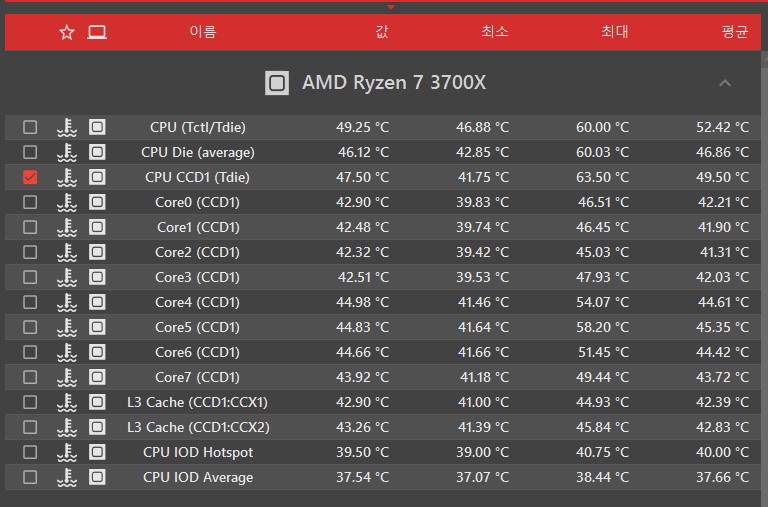Check the Core3 (CCD1) checkbox

click(x=30, y=277)
